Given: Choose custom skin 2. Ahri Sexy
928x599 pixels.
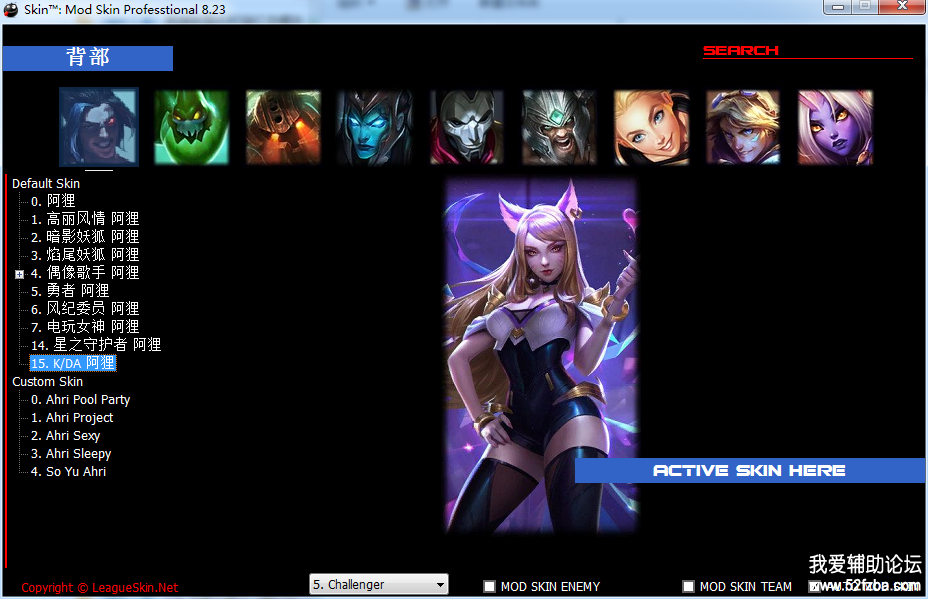Looking at the screenshot, I should click(x=65, y=436).
